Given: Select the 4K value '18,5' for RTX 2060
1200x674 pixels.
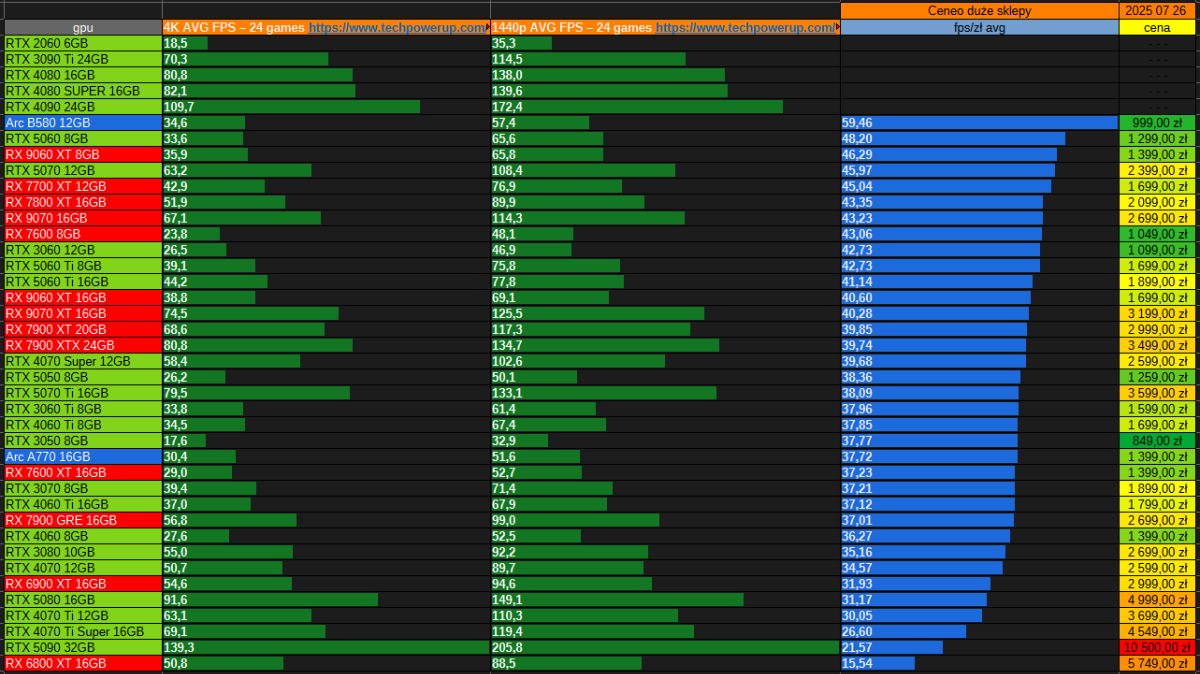Looking at the screenshot, I should click(175, 43).
